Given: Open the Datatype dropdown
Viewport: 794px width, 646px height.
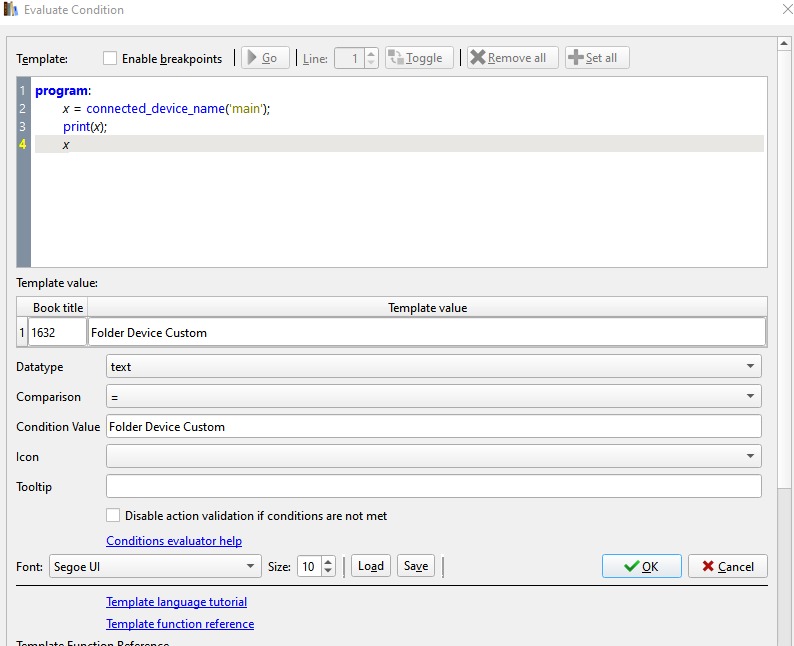Looking at the screenshot, I should (x=433, y=366).
